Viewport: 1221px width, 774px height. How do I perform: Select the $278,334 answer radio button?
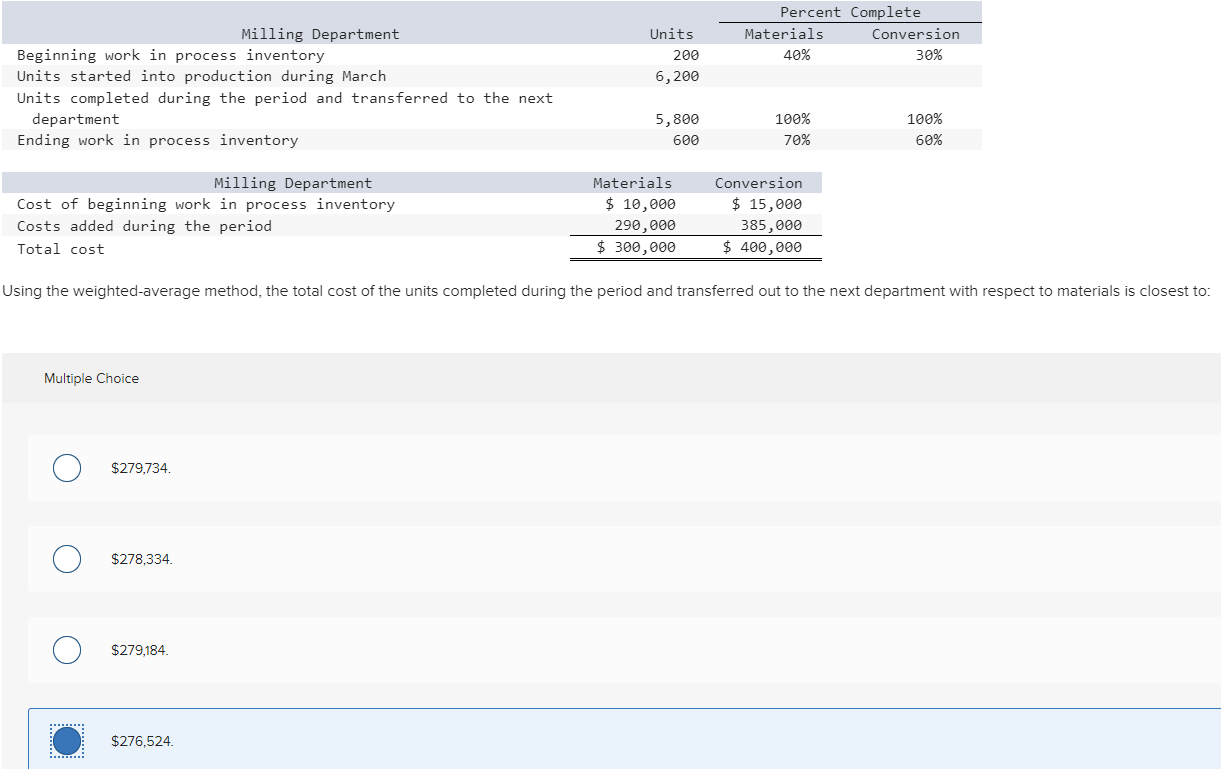[66, 558]
